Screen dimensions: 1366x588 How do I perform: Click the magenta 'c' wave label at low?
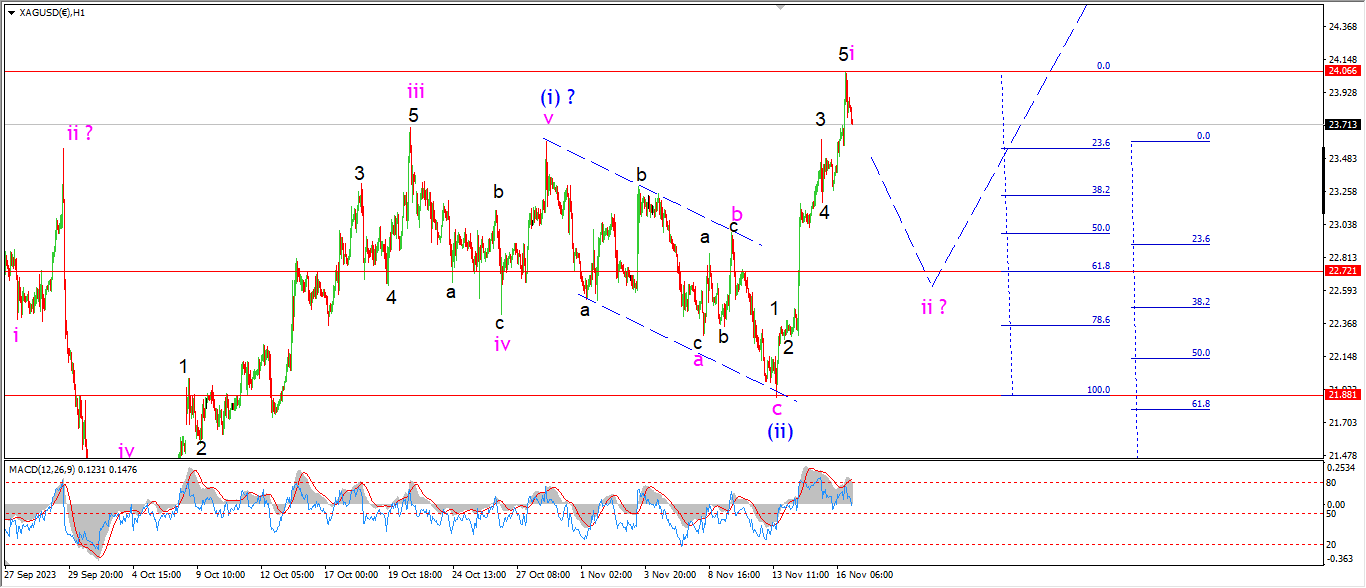pos(777,408)
